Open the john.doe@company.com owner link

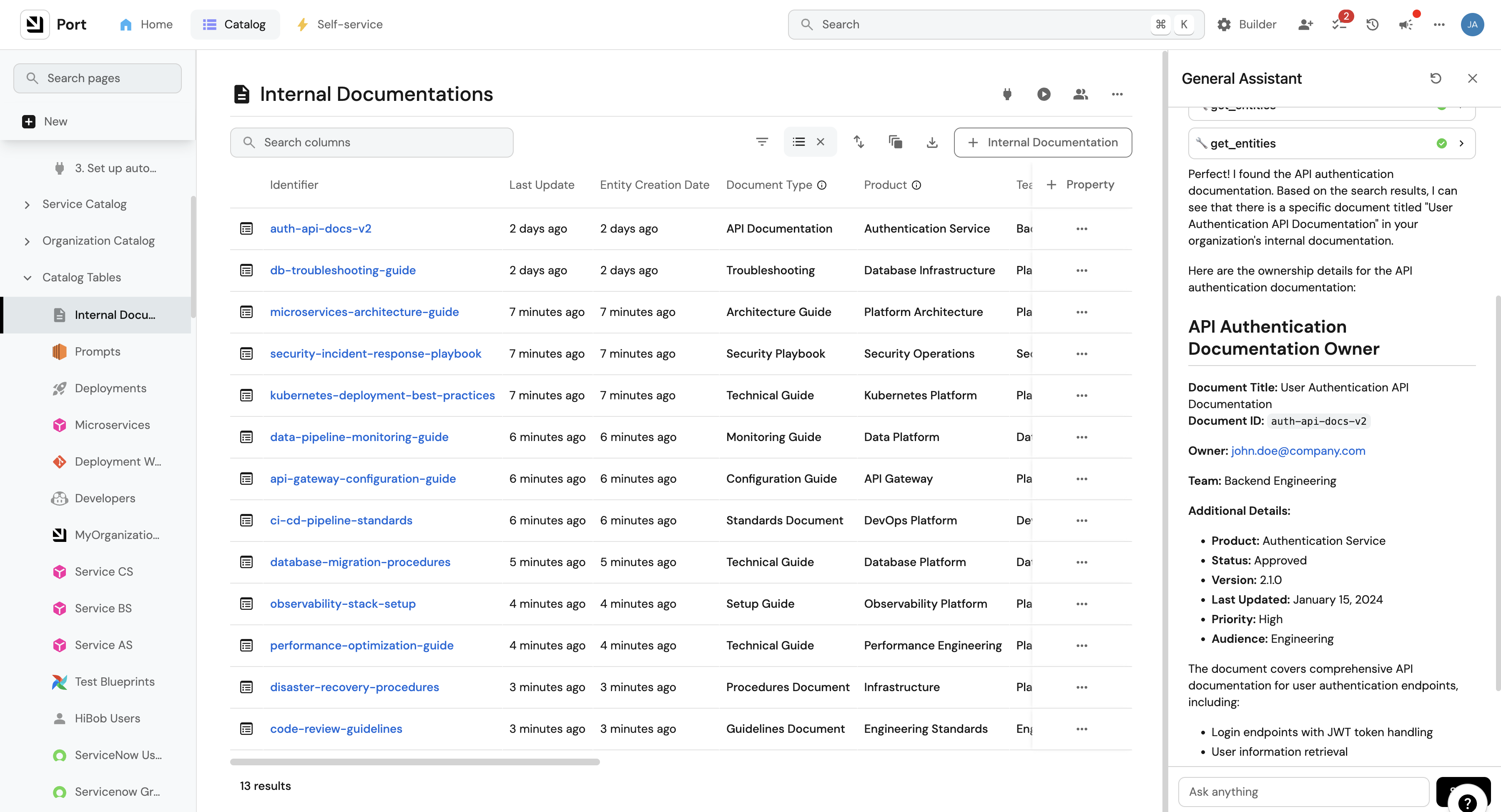click(1298, 451)
